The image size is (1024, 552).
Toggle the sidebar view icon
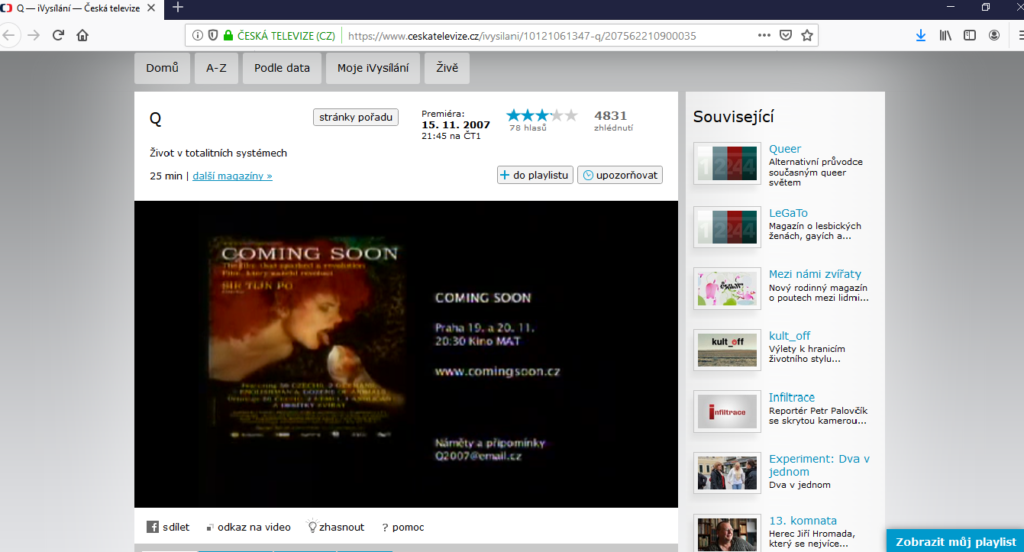click(970, 35)
